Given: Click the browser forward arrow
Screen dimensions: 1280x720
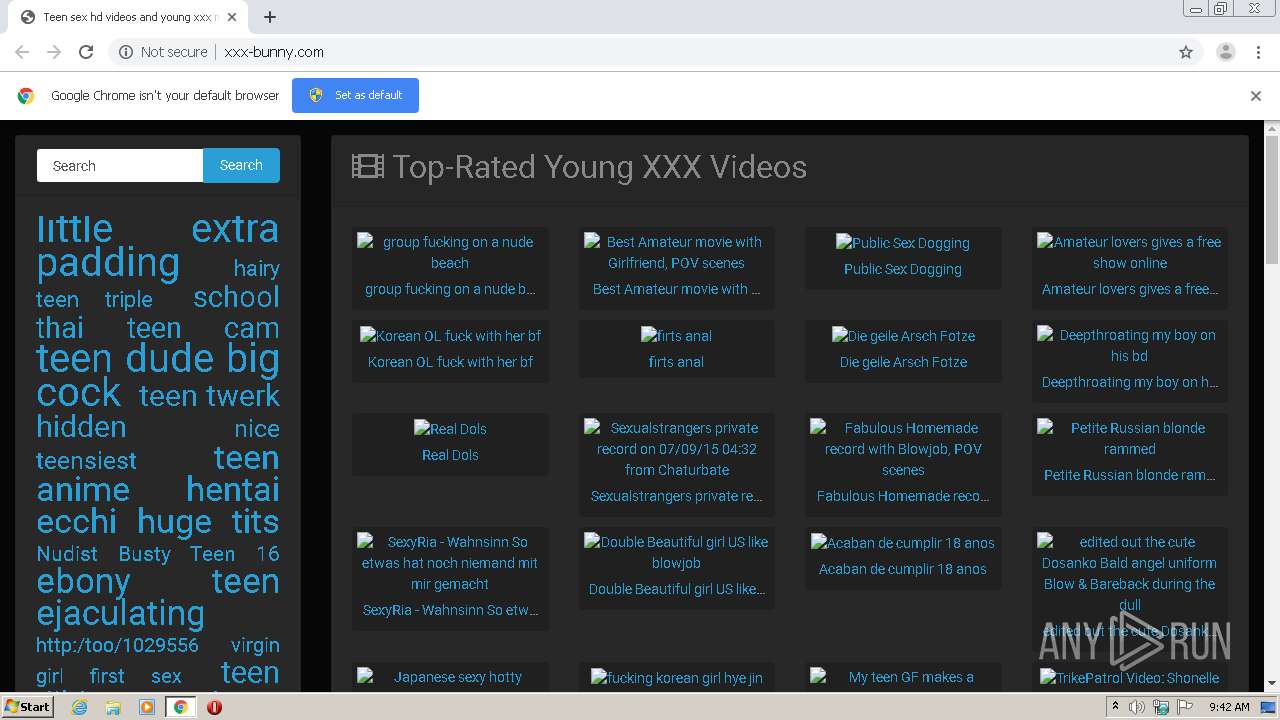Looking at the screenshot, I should click(54, 52).
